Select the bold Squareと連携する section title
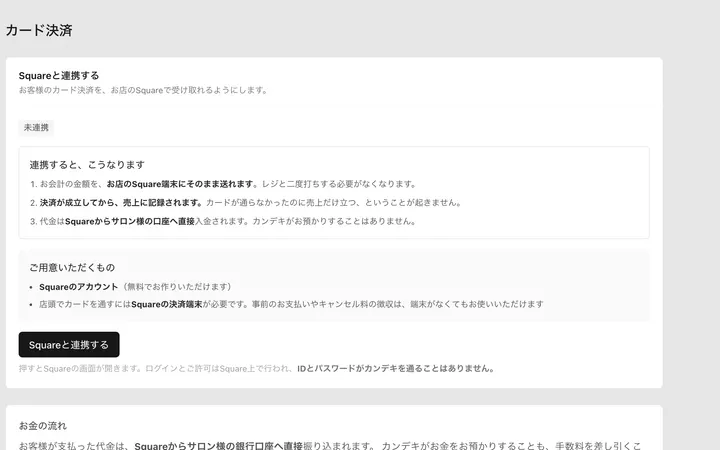This screenshot has width=720, height=450. [x=59, y=76]
